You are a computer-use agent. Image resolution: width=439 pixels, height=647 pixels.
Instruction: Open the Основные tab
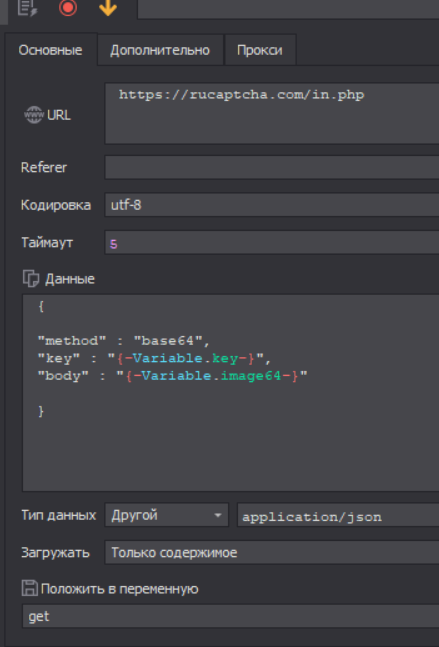51,50
